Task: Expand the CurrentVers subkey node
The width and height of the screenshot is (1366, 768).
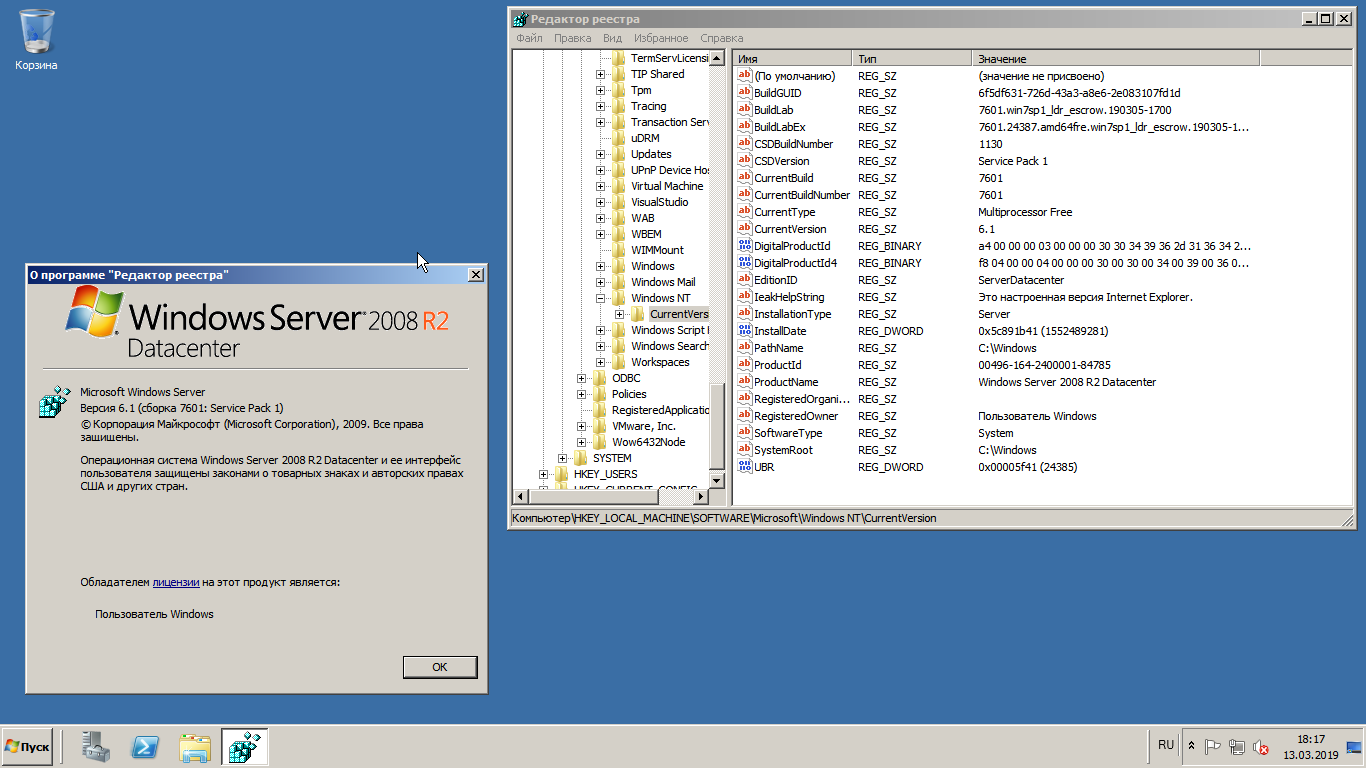Action: [619, 314]
